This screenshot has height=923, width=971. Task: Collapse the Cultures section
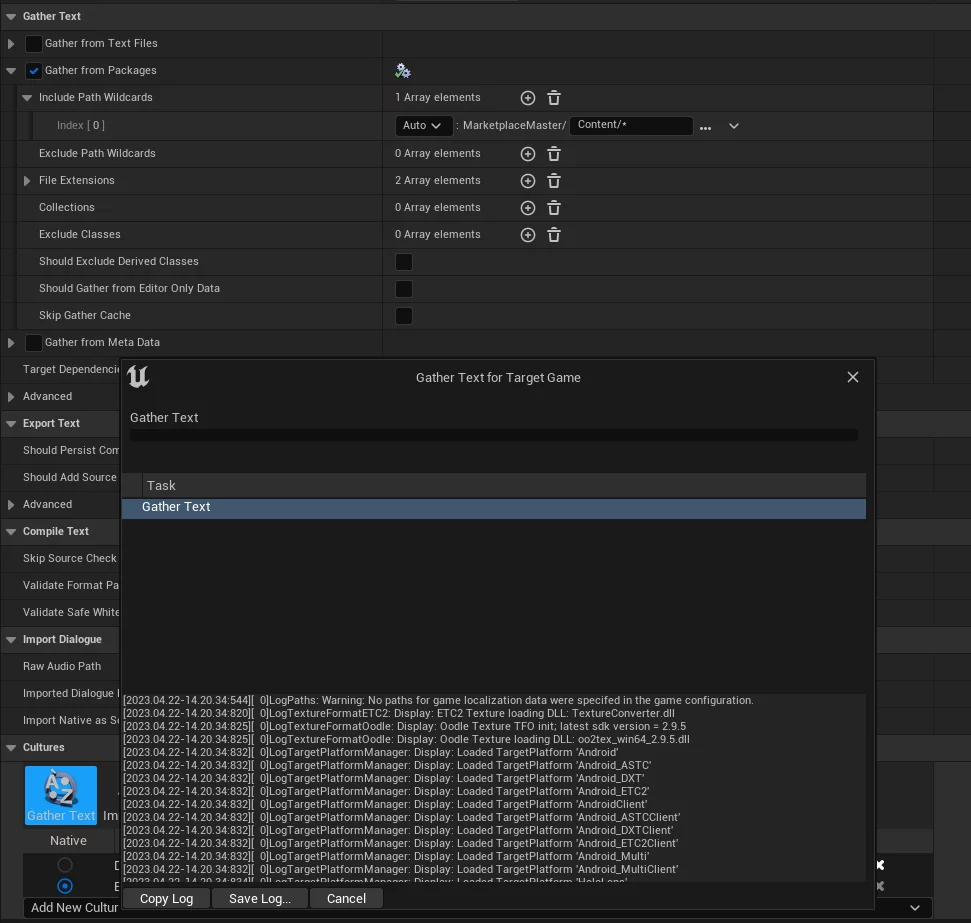(11, 748)
